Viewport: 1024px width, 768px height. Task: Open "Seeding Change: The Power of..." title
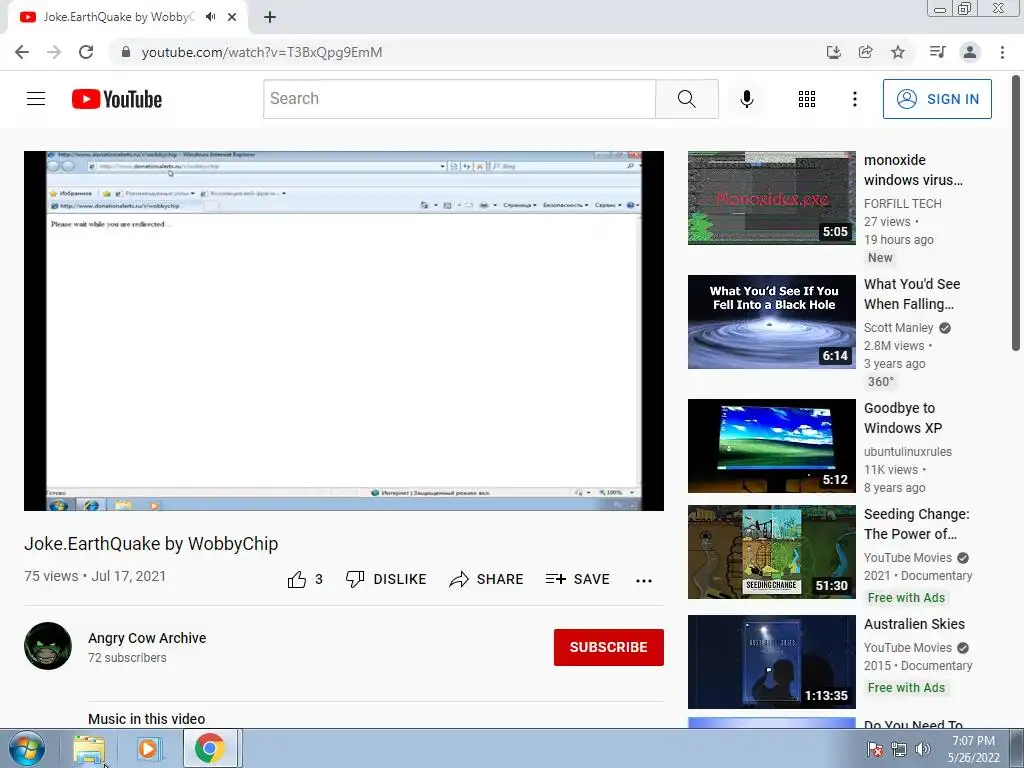click(x=917, y=524)
